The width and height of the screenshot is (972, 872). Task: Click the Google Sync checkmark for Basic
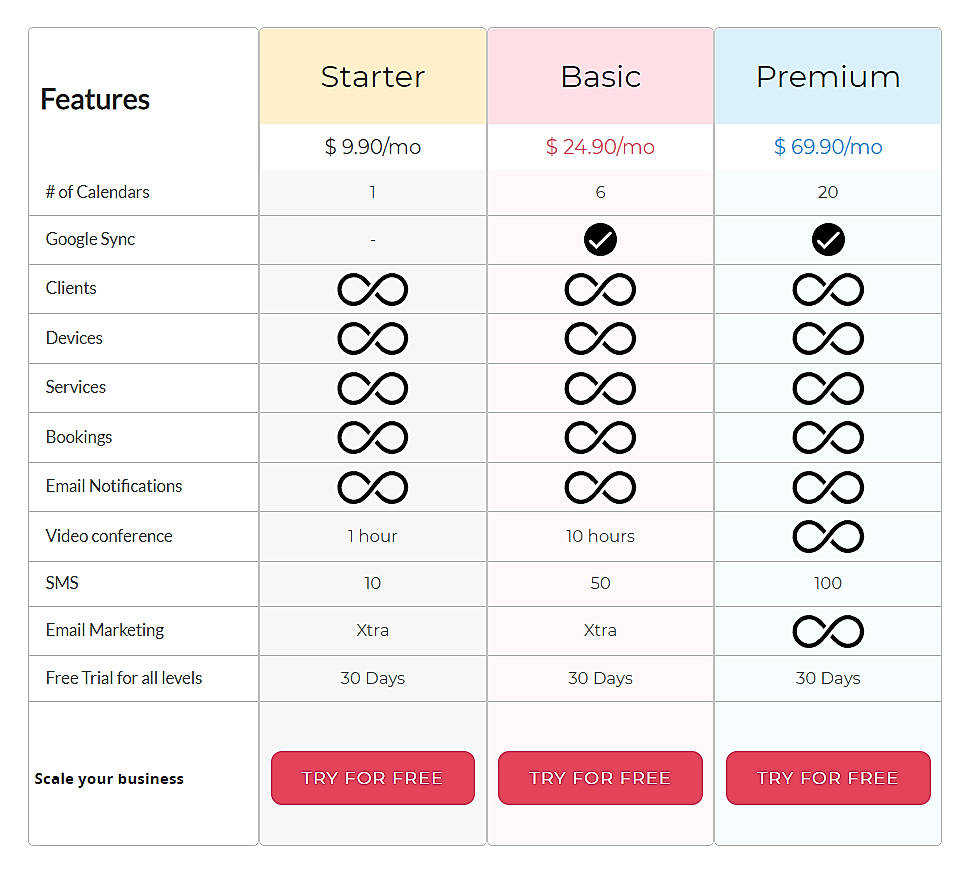pyautogui.click(x=600, y=240)
